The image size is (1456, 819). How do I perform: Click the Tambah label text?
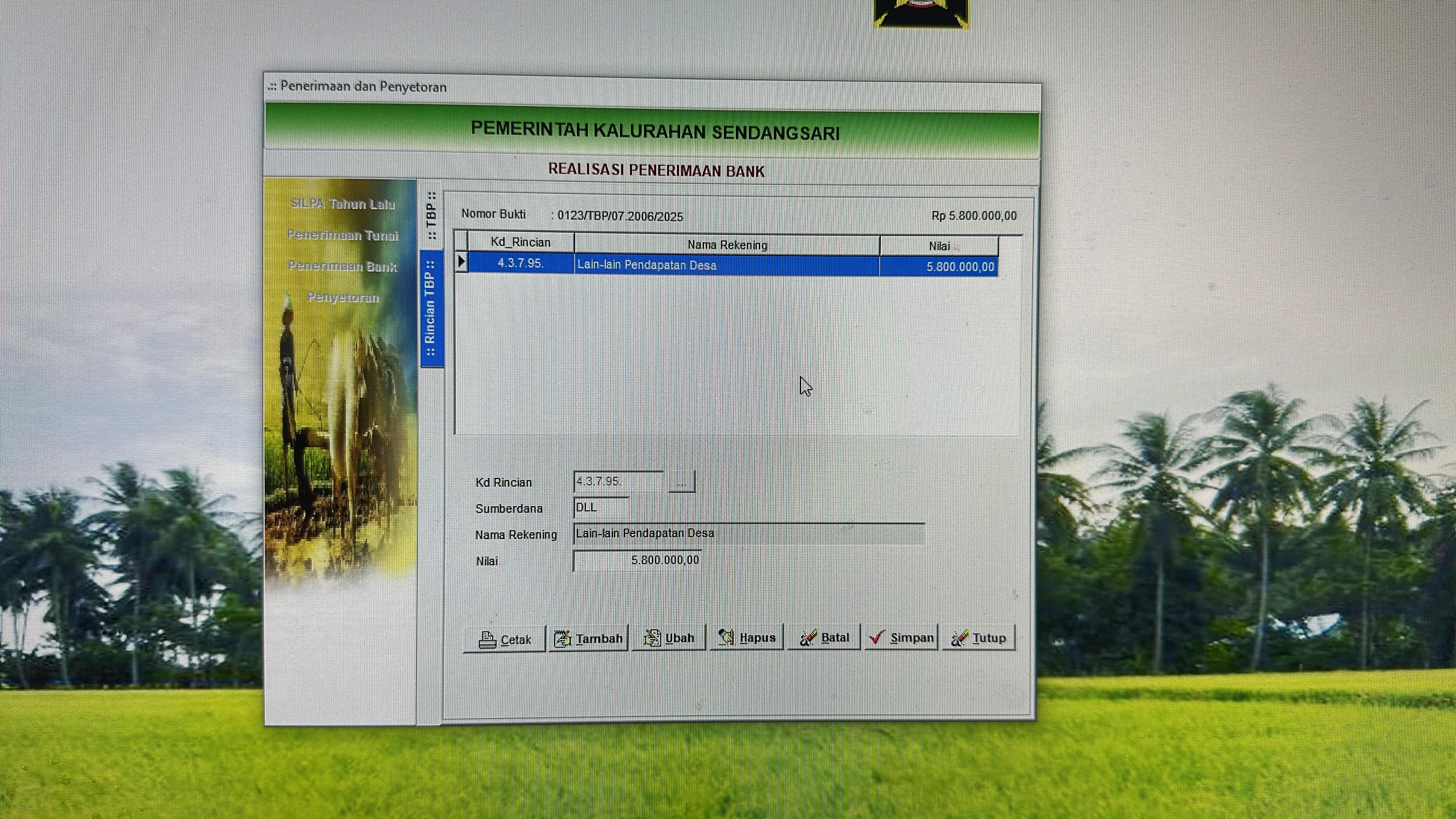pyautogui.click(x=599, y=639)
